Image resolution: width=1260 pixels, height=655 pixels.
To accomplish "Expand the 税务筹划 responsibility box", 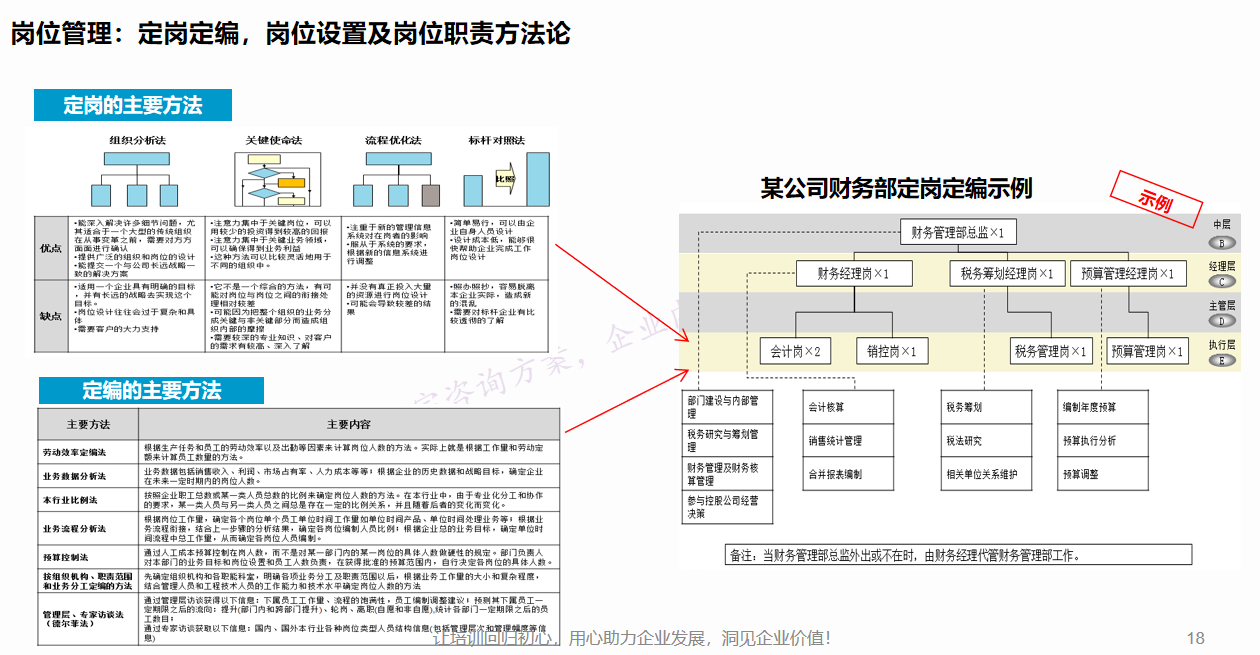I will (x=985, y=405).
